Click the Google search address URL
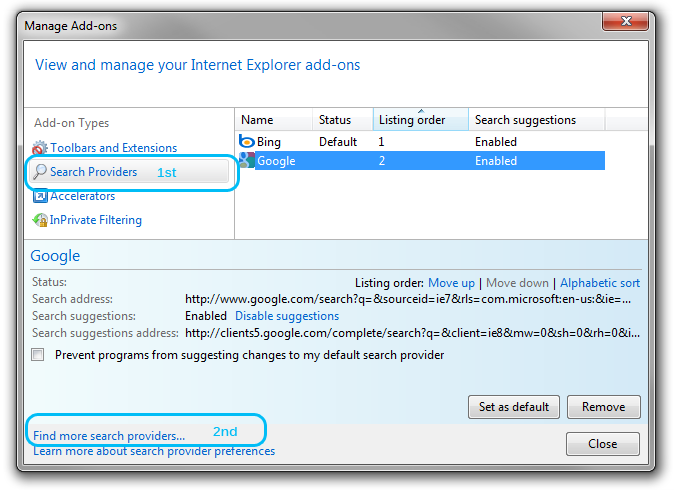The width and height of the screenshot is (676, 493). point(408,299)
